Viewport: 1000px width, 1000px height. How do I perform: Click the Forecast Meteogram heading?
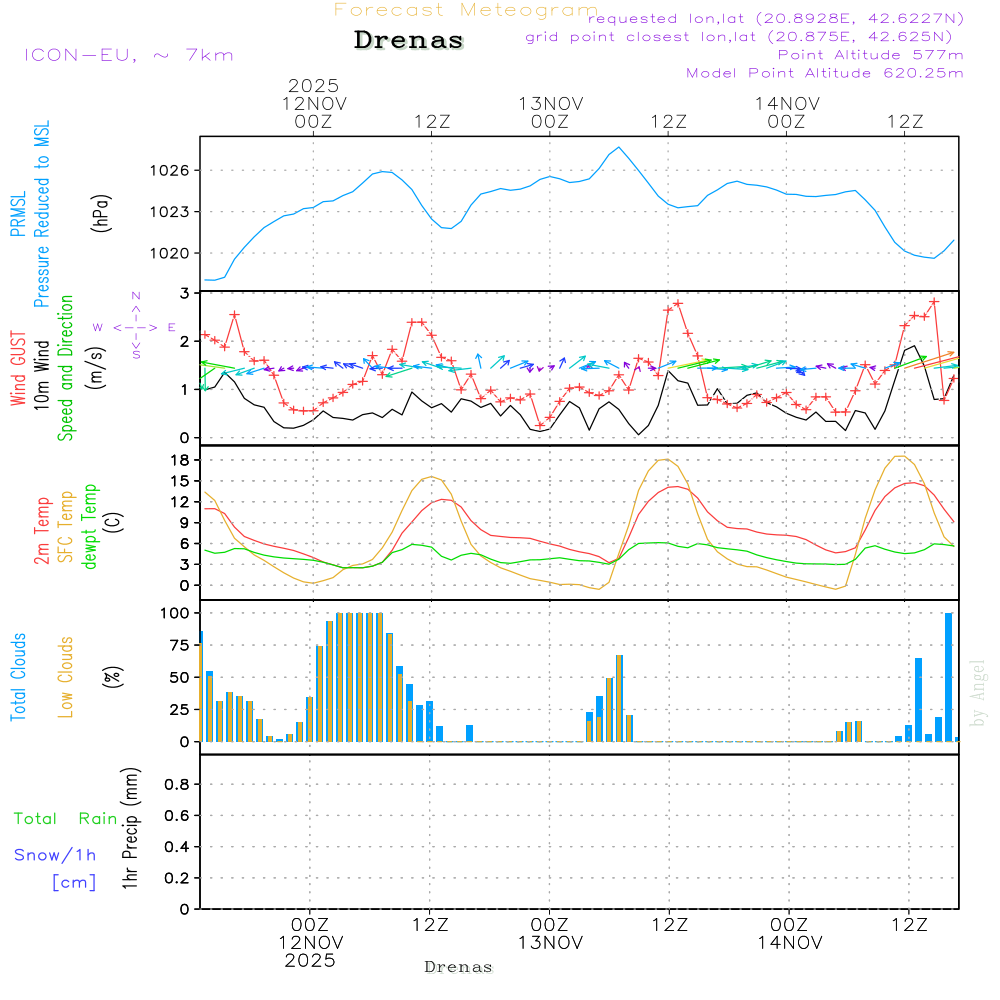(x=466, y=10)
